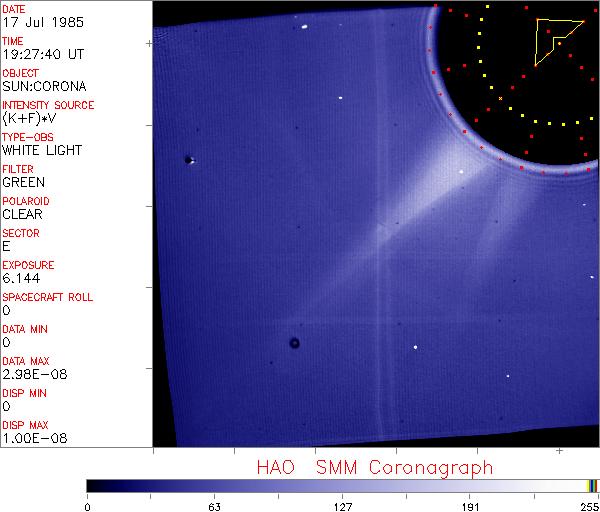This screenshot has width=600, height=512.
Task: Click the GREEN filter value
Action: click(x=24, y=182)
